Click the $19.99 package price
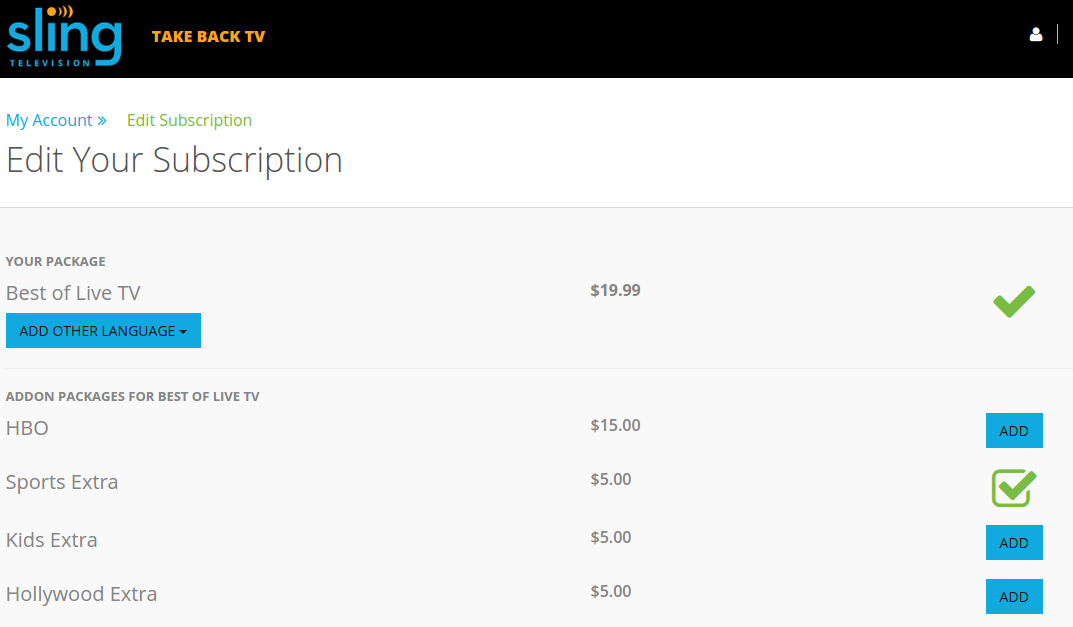This screenshot has height=627, width=1073. [615, 290]
